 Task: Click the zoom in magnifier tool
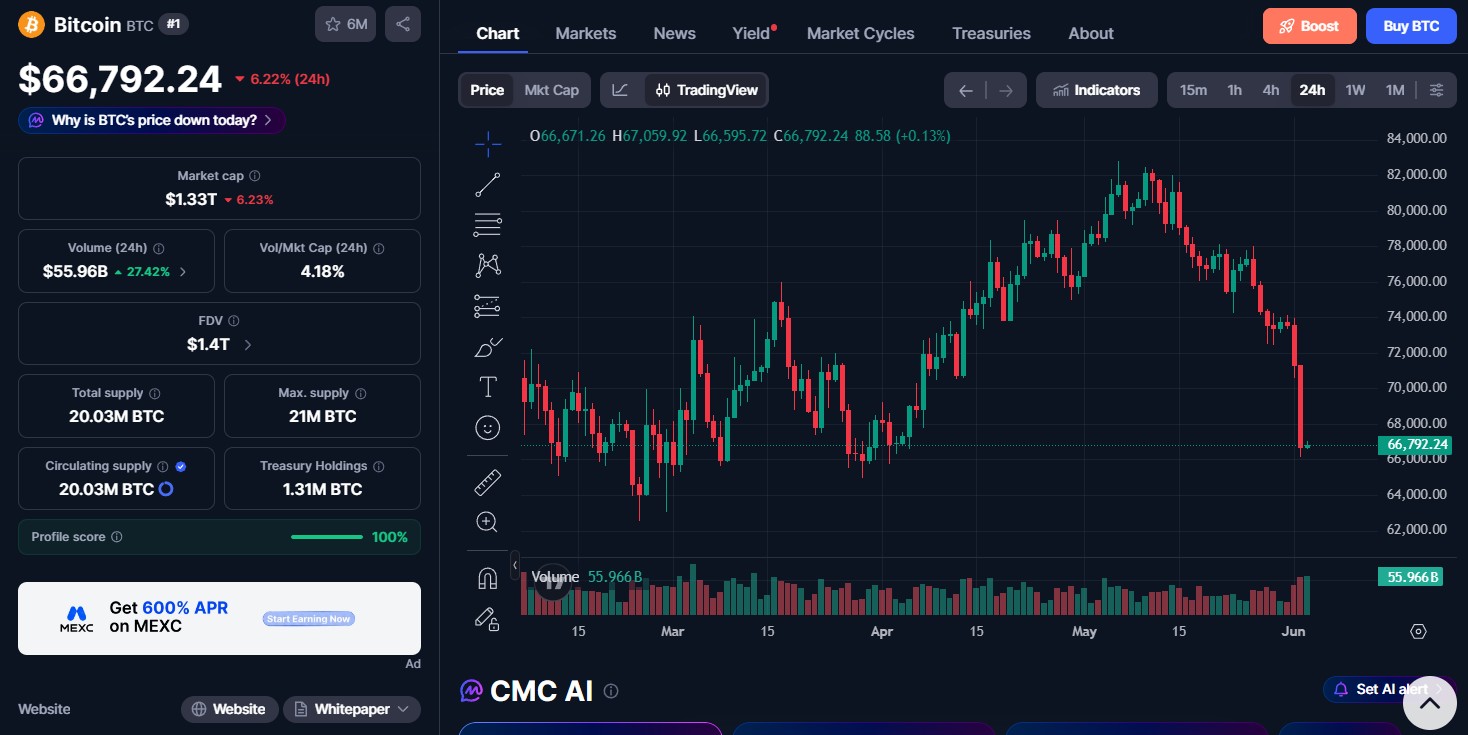coord(488,522)
